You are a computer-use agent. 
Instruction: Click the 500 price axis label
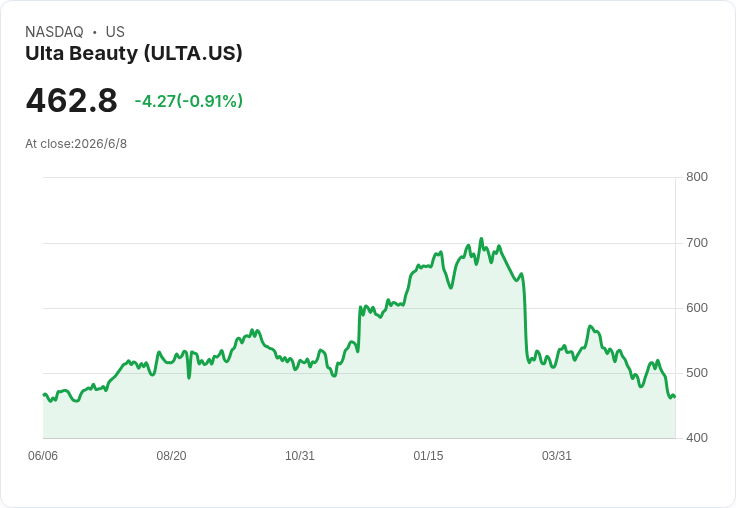(x=697, y=373)
